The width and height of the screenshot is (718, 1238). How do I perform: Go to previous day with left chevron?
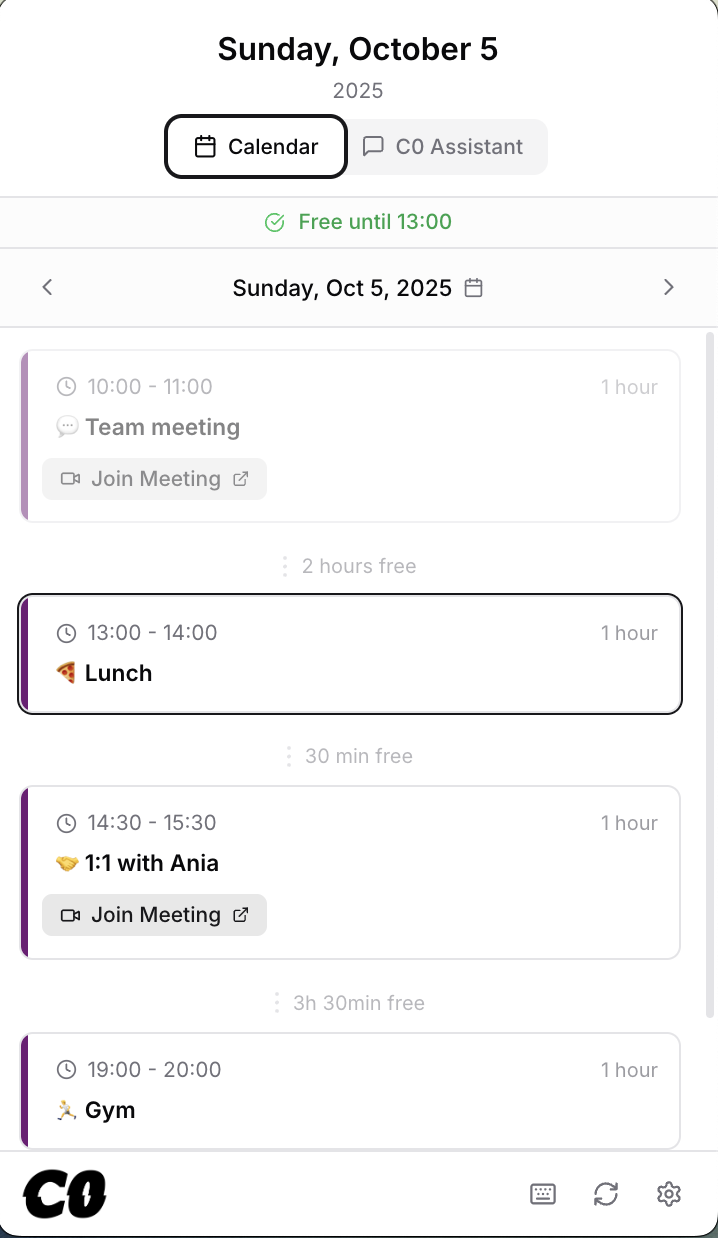click(47, 288)
